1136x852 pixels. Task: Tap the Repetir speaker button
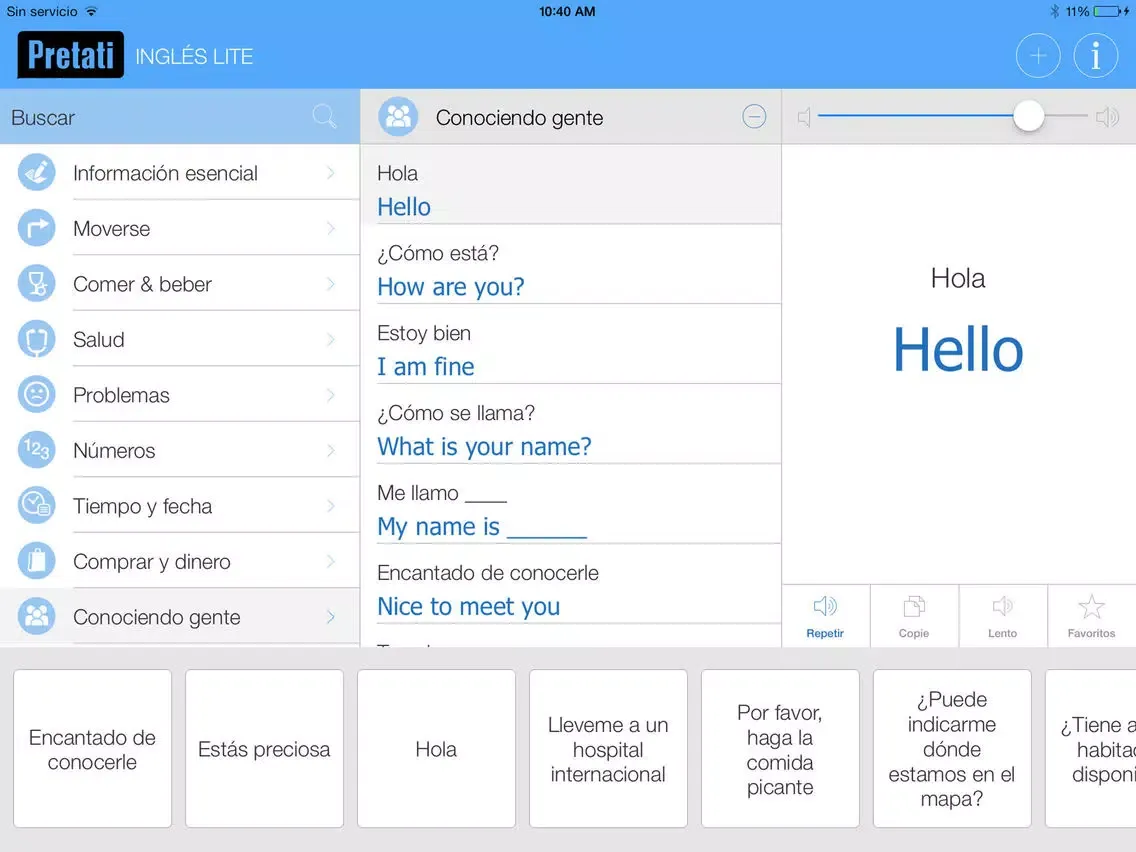click(x=825, y=616)
